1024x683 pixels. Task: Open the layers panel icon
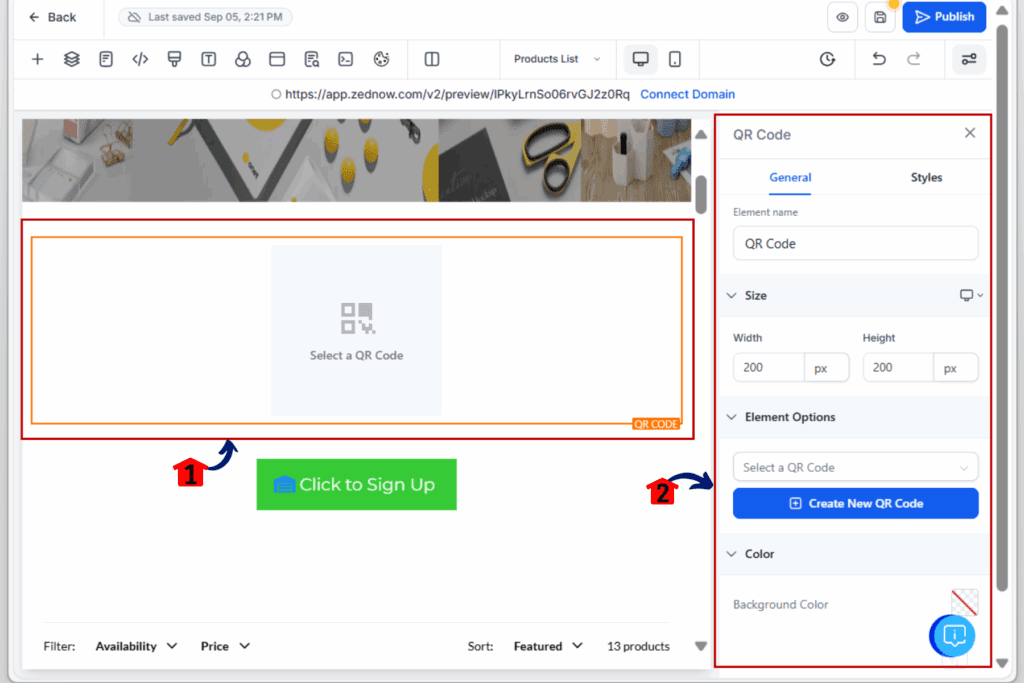pyautogui.click(x=72, y=59)
